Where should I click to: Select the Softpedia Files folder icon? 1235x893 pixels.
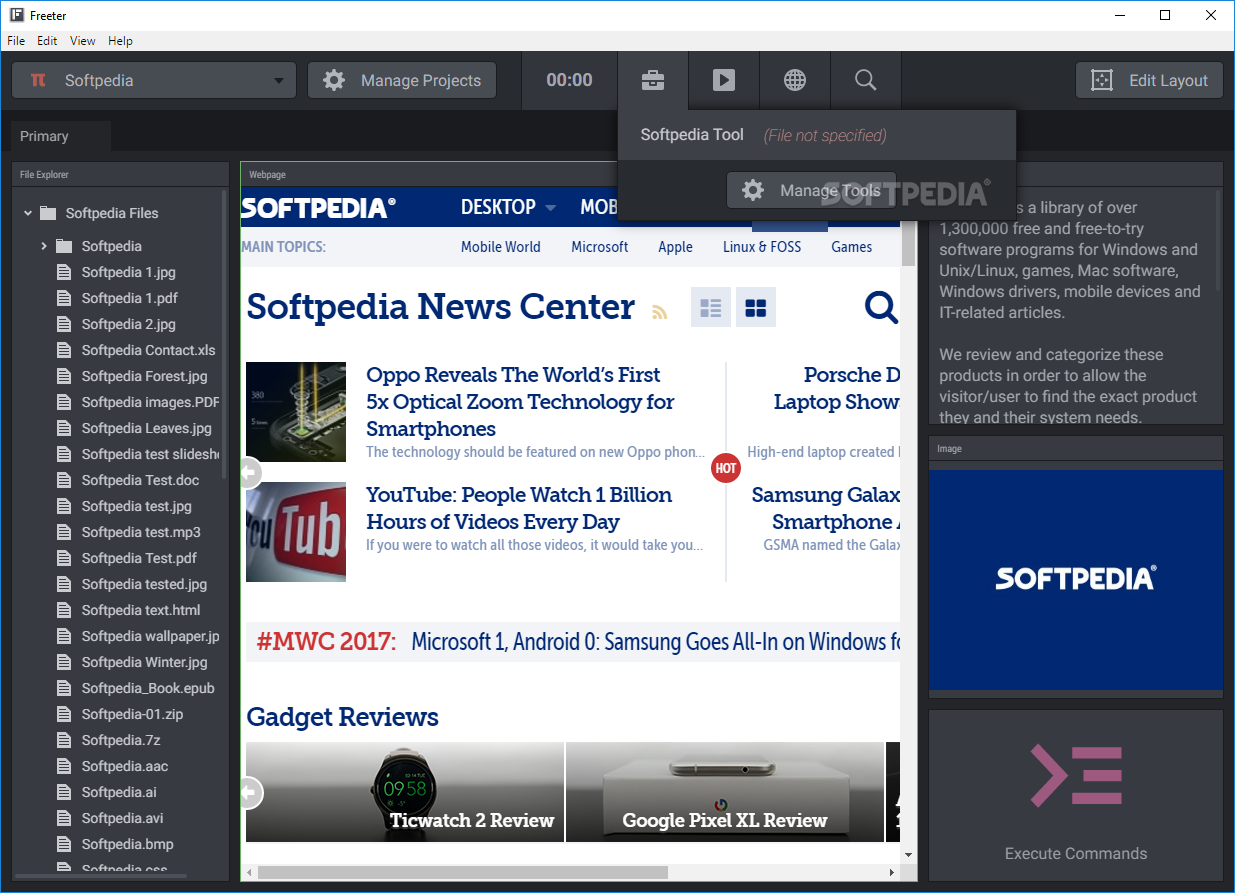point(48,213)
